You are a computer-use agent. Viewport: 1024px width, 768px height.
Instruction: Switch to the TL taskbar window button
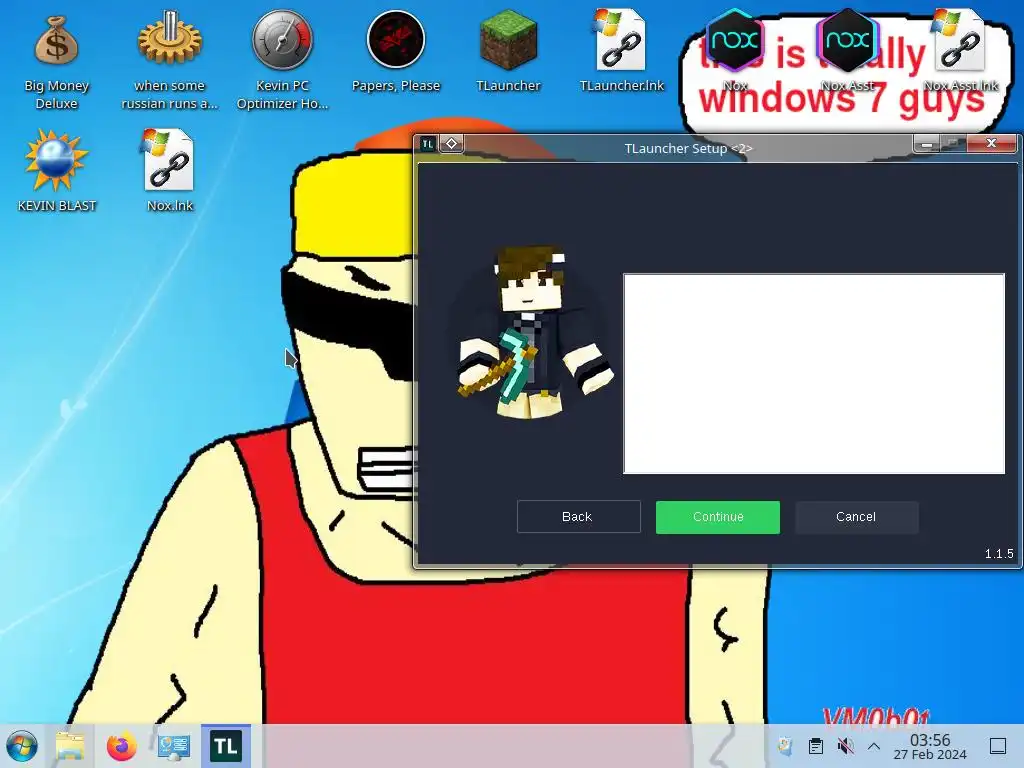coord(225,746)
